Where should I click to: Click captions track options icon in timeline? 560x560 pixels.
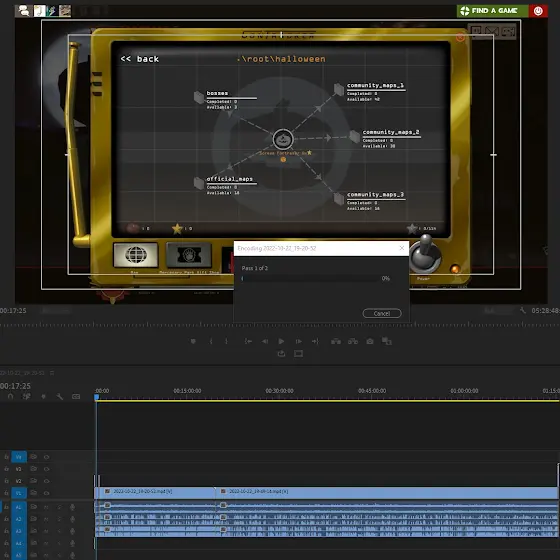coord(76,396)
